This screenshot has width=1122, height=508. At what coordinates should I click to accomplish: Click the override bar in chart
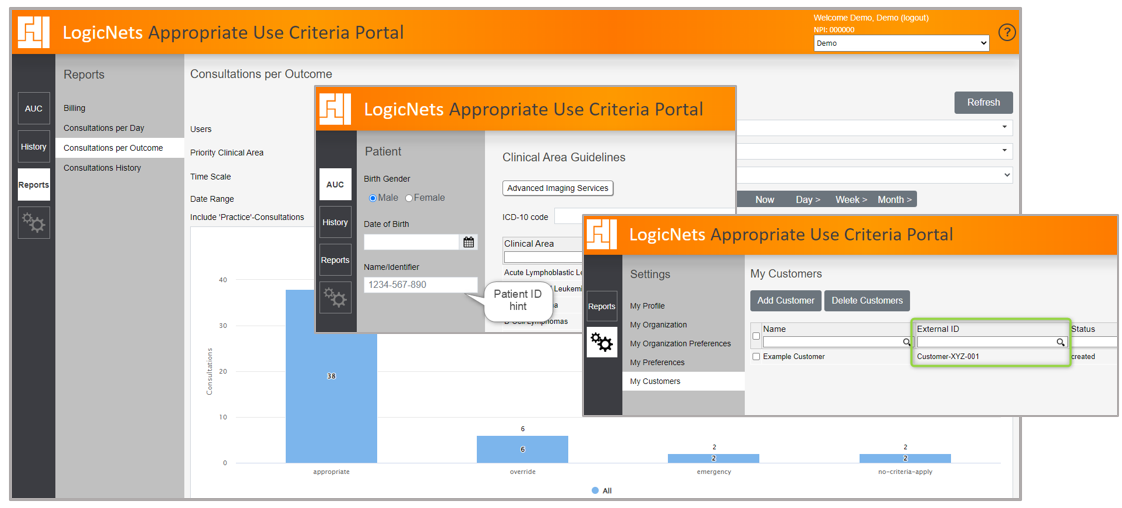tap(522, 449)
